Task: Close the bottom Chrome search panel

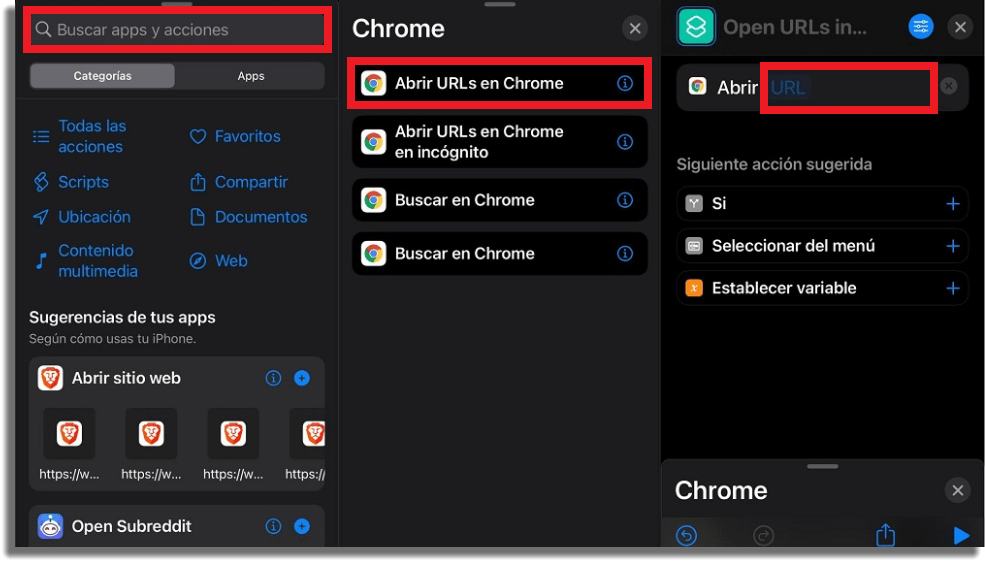Action: click(957, 490)
